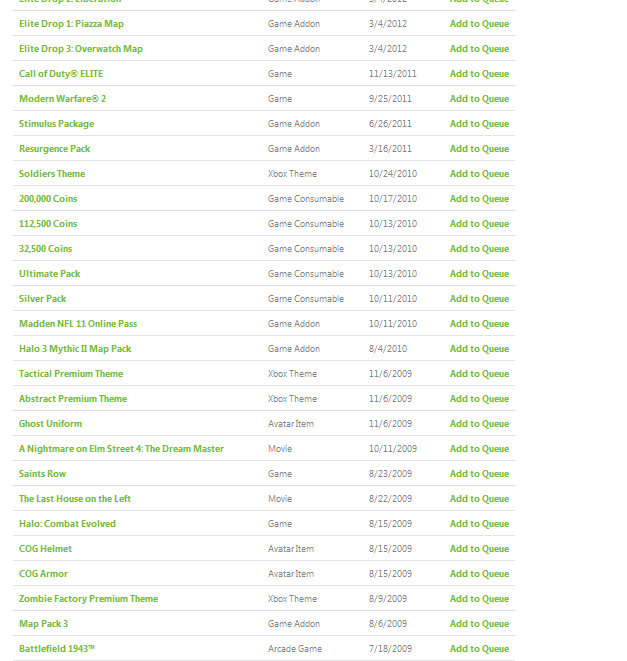Add Stimulus Package to queue

point(479,124)
